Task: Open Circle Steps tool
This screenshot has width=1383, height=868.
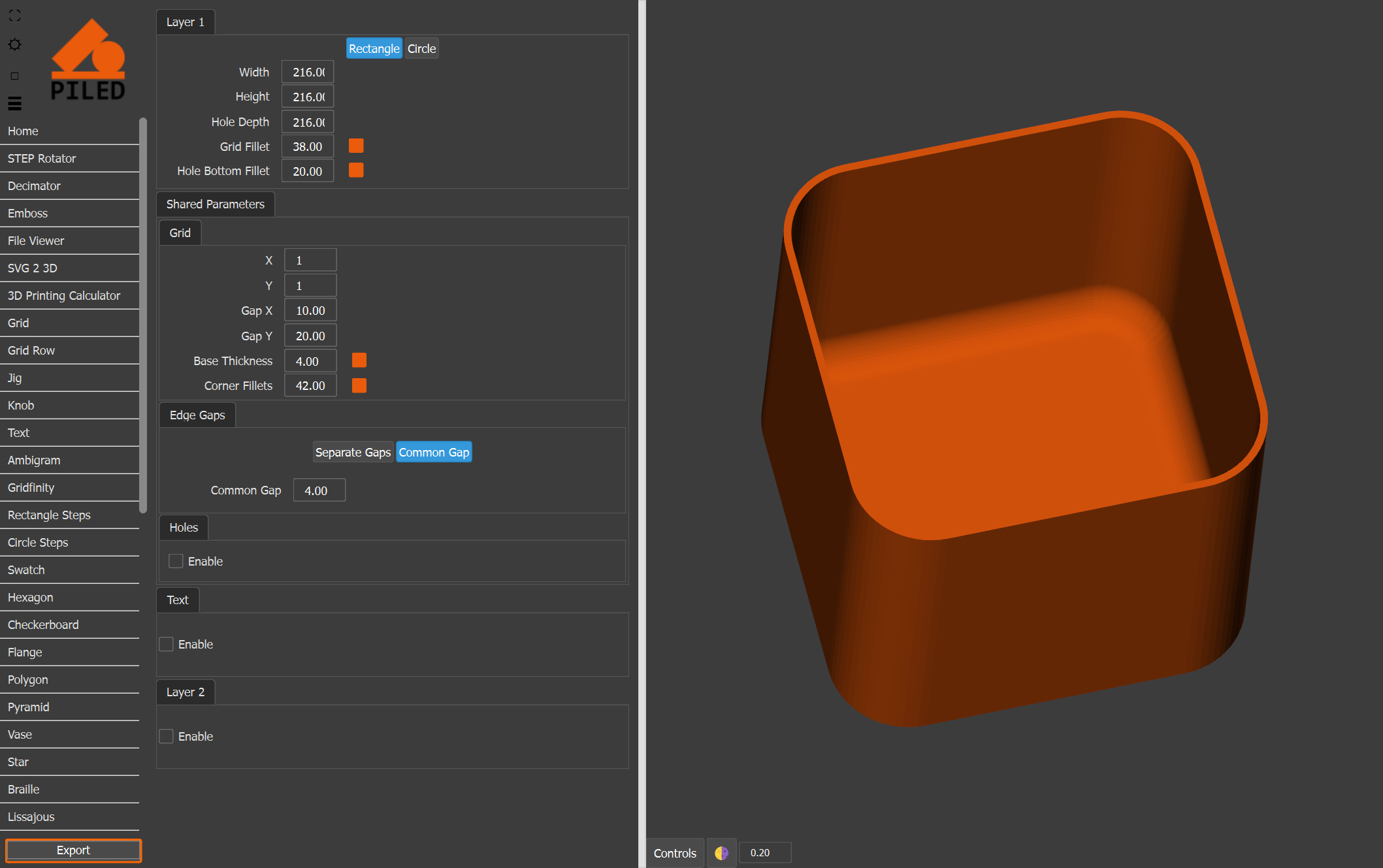Action: (x=69, y=543)
